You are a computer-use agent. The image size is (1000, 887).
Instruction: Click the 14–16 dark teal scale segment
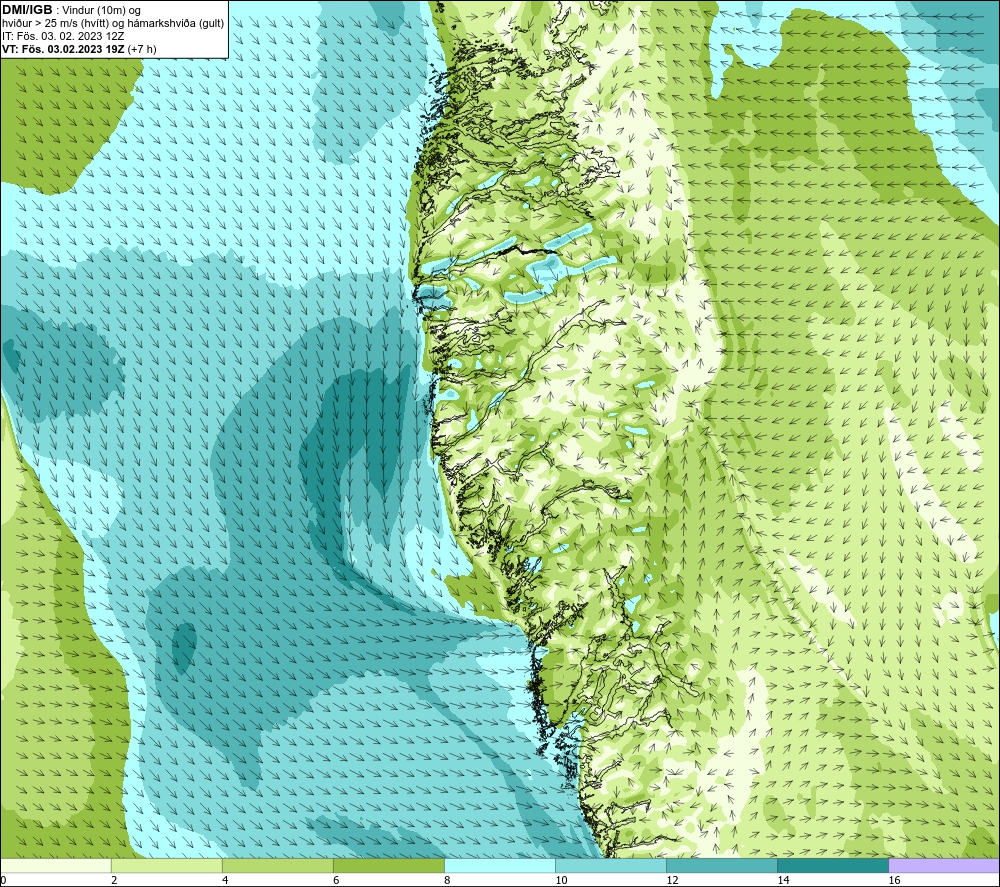832,865
